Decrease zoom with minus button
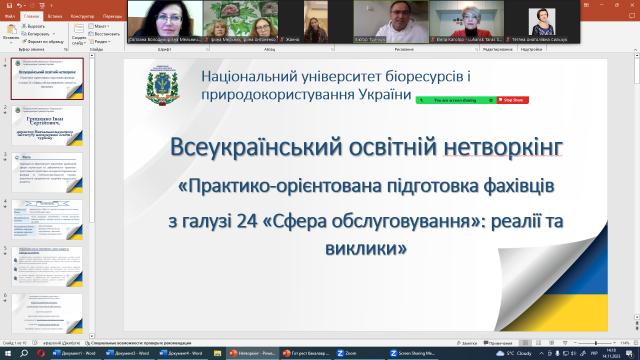This screenshot has height=360, width=640. 575,343
